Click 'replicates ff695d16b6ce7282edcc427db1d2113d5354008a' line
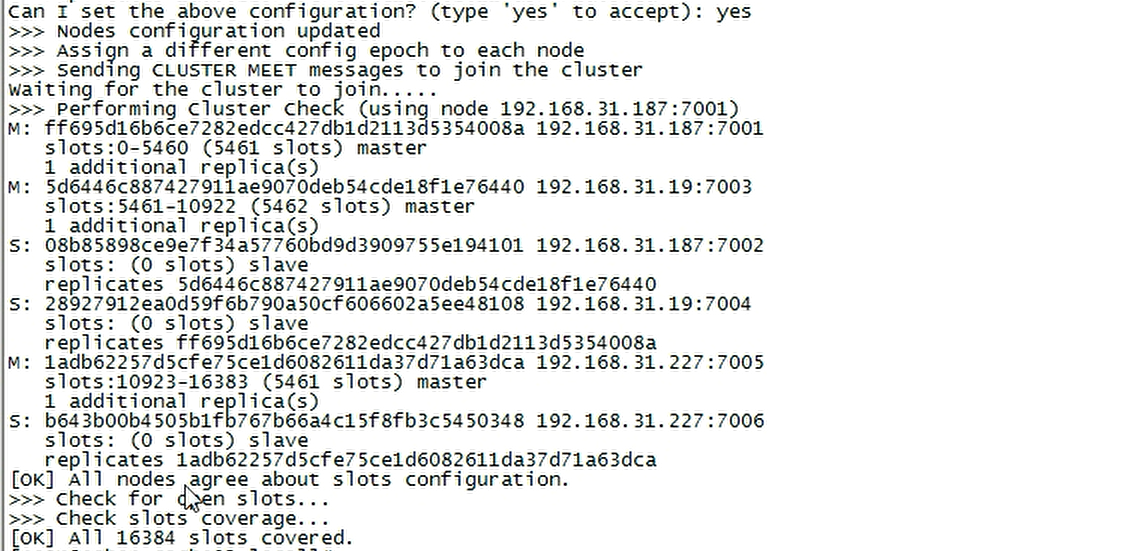This screenshot has height=551, width=1133. point(350,343)
